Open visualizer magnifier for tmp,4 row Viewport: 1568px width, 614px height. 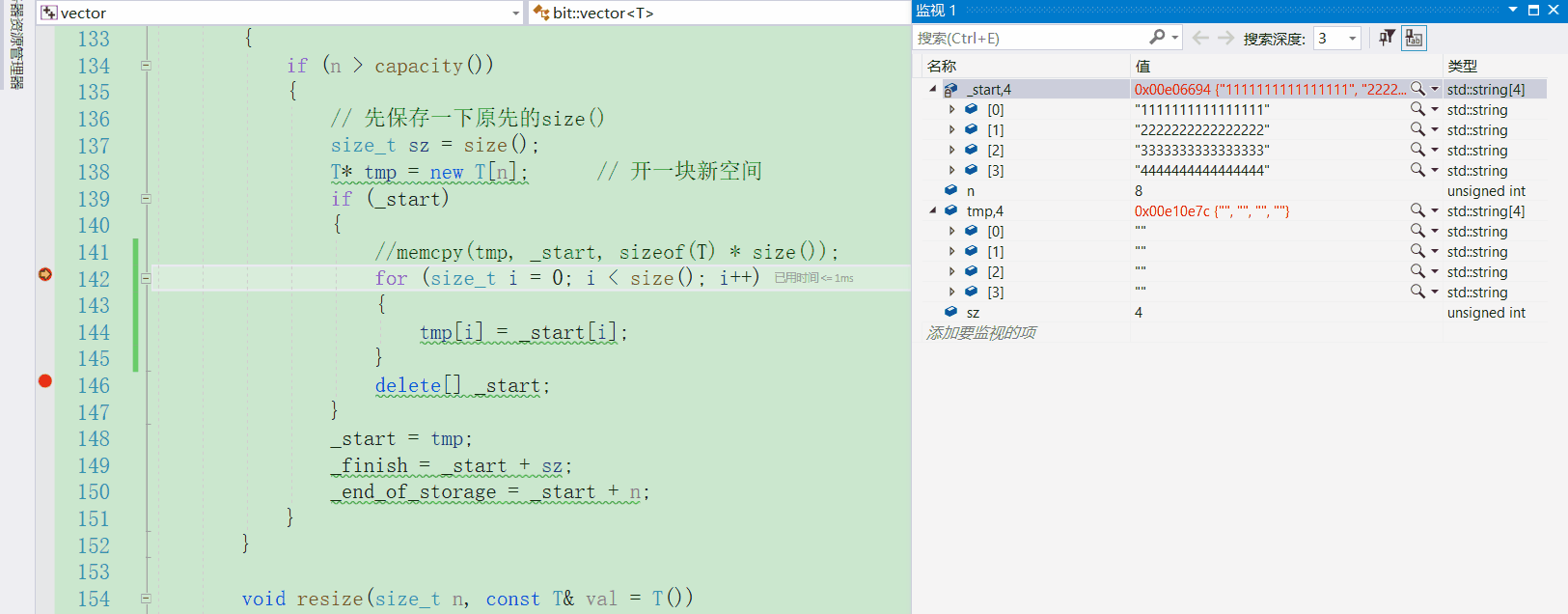click(x=1417, y=210)
